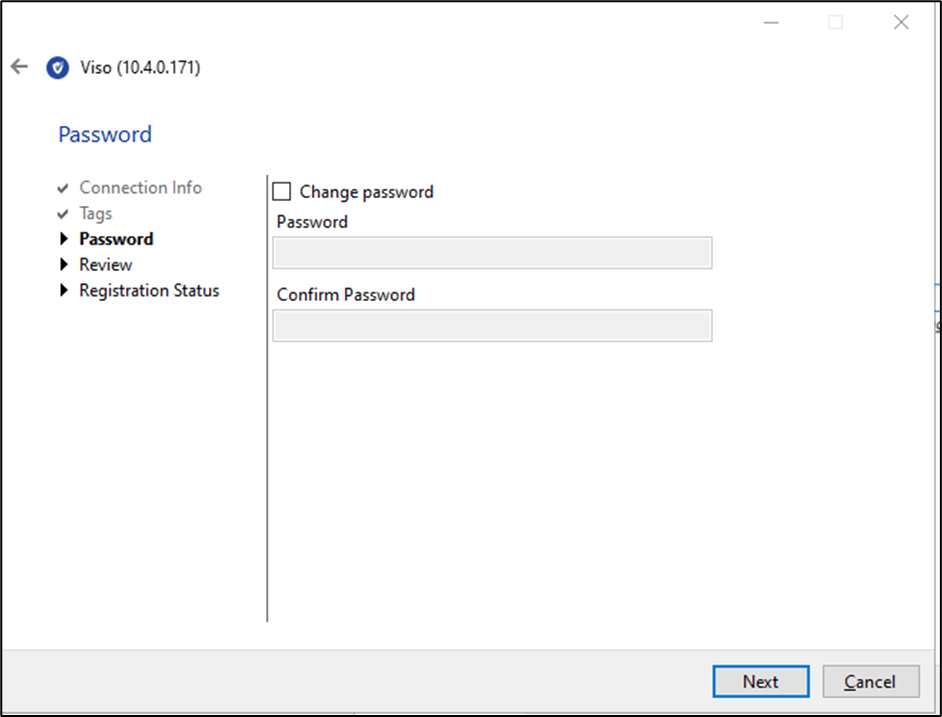Click the Next button
Image resolution: width=942 pixels, height=717 pixels.
[760, 681]
